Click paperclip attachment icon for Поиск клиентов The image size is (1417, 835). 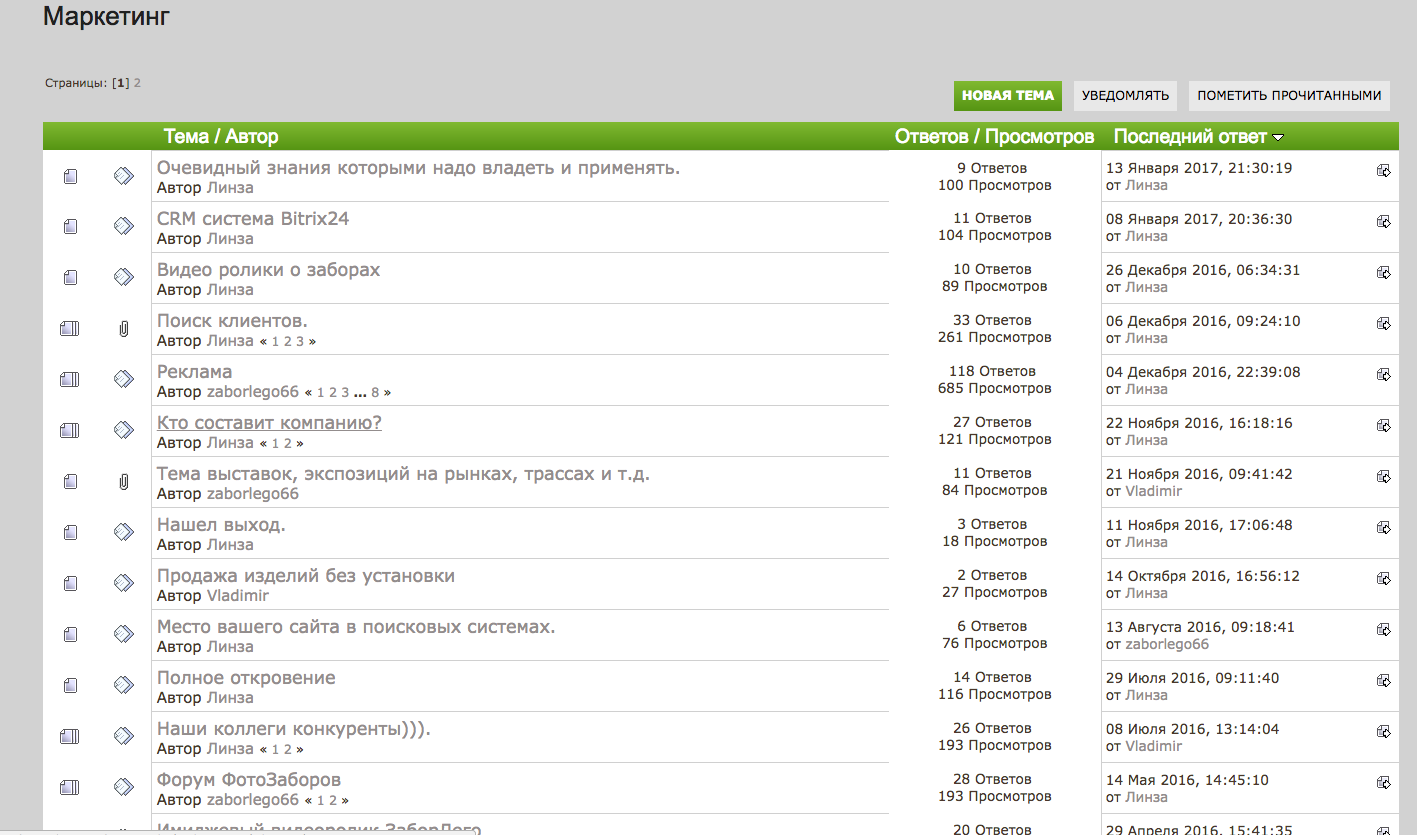[x=123, y=329]
